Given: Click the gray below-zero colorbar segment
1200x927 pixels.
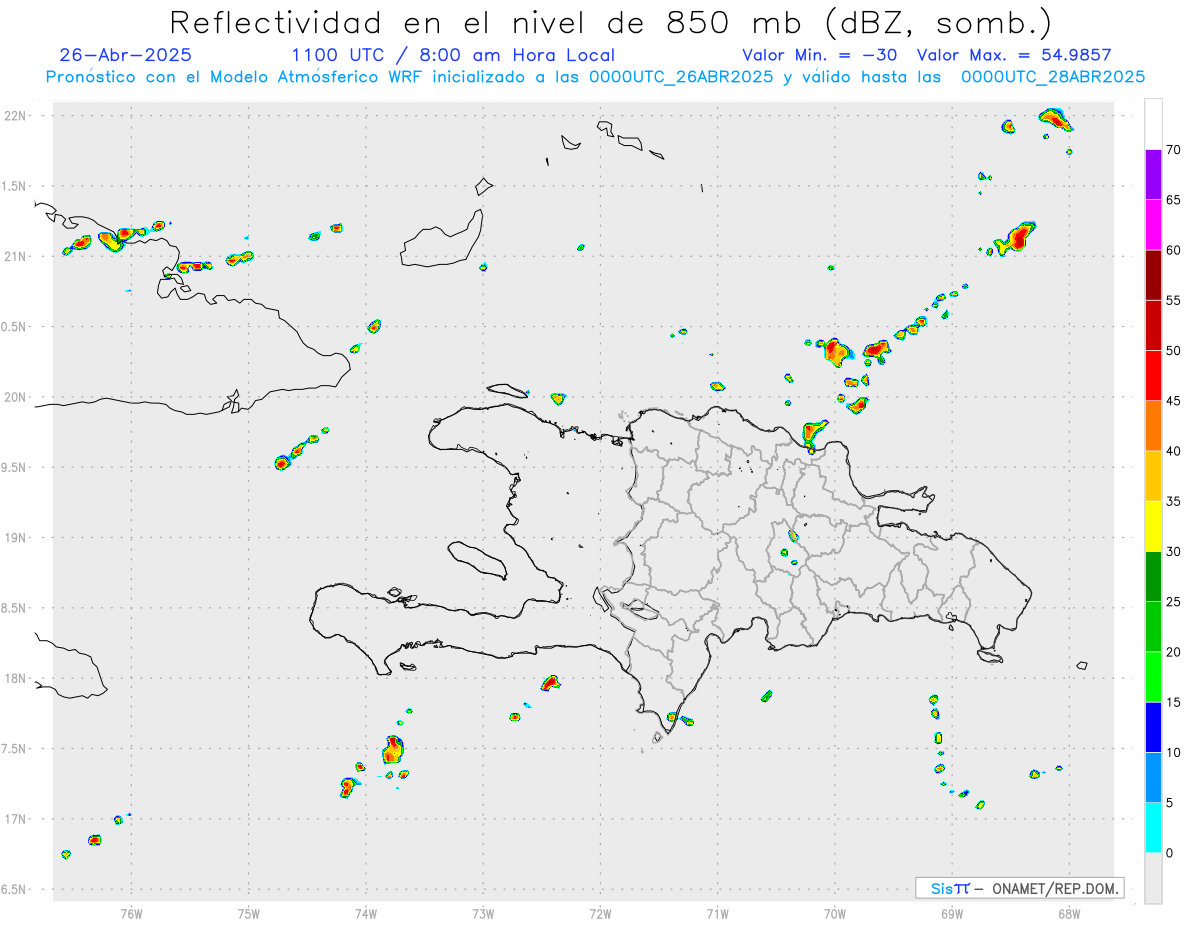Looking at the screenshot, I should coord(1153,878).
